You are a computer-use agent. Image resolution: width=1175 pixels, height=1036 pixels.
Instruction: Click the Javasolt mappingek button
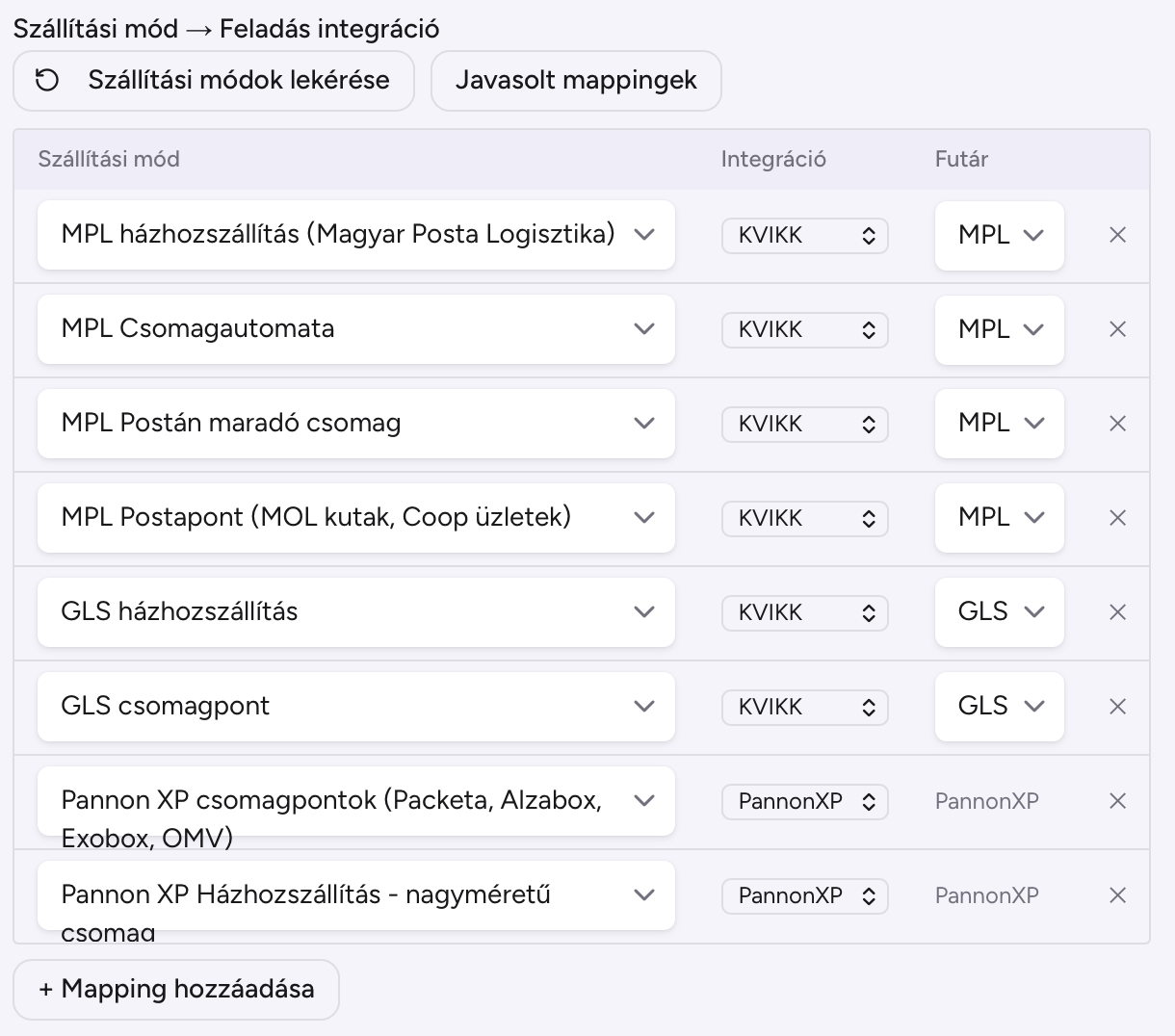(576, 81)
